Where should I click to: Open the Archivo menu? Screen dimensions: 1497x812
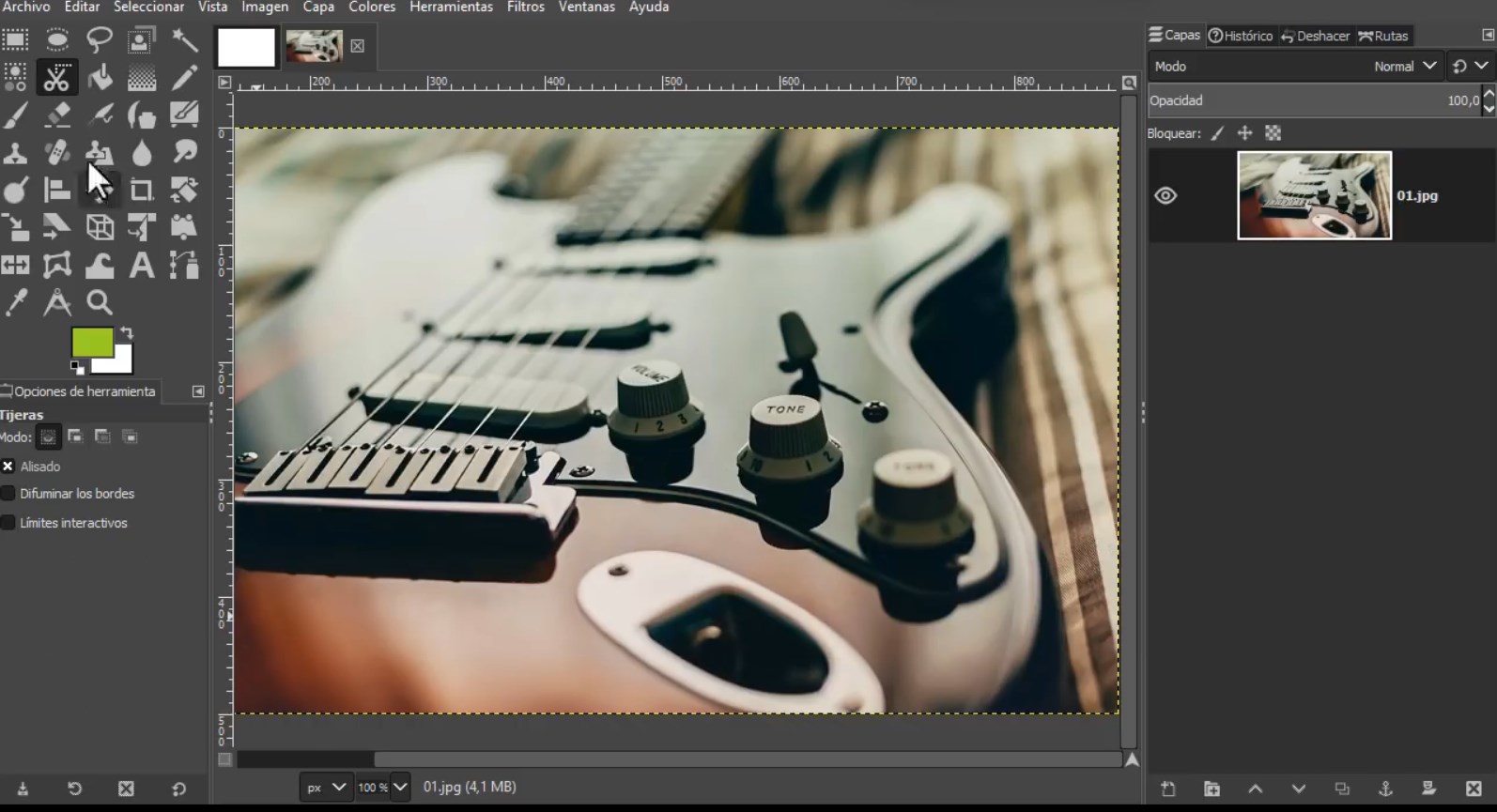tap(26, 7)
